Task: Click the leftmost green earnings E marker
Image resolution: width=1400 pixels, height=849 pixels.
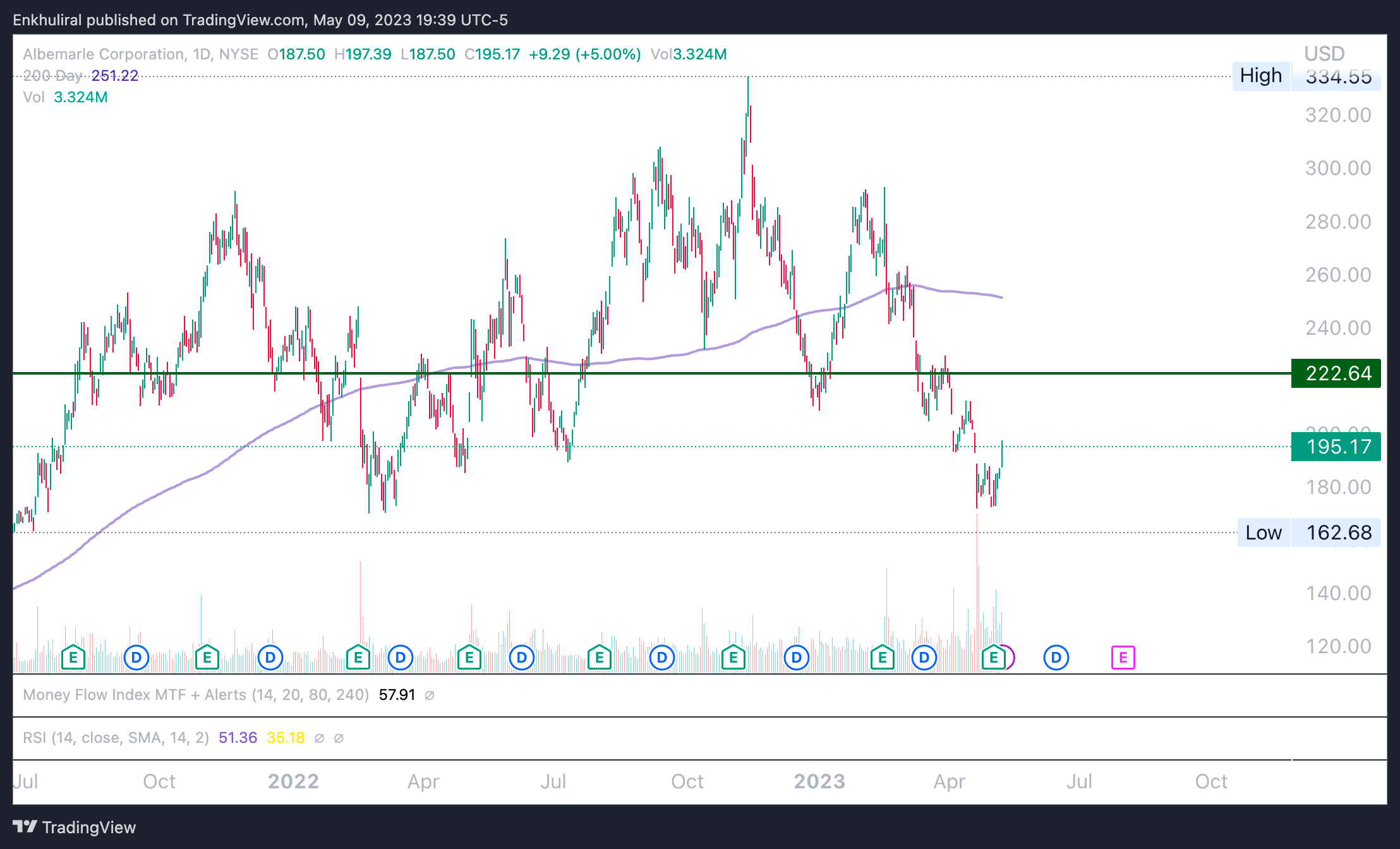Action: click(x=73, y=658)
